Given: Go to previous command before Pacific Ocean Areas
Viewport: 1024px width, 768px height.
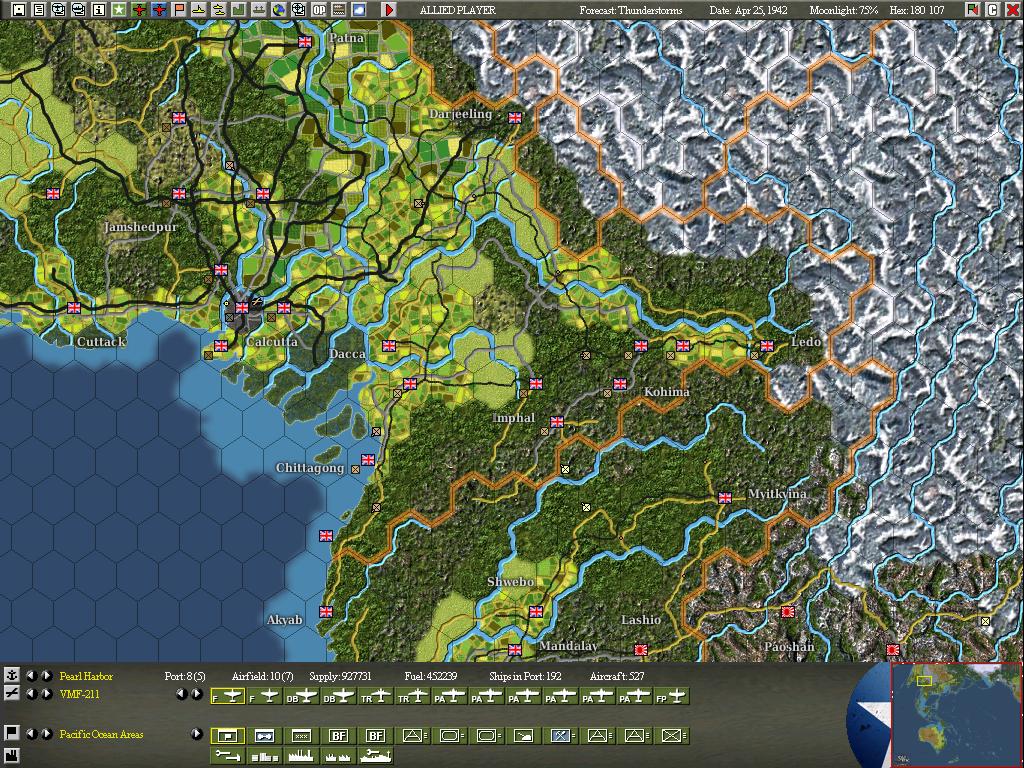Looking at the screenshot, I should [31, 733].
